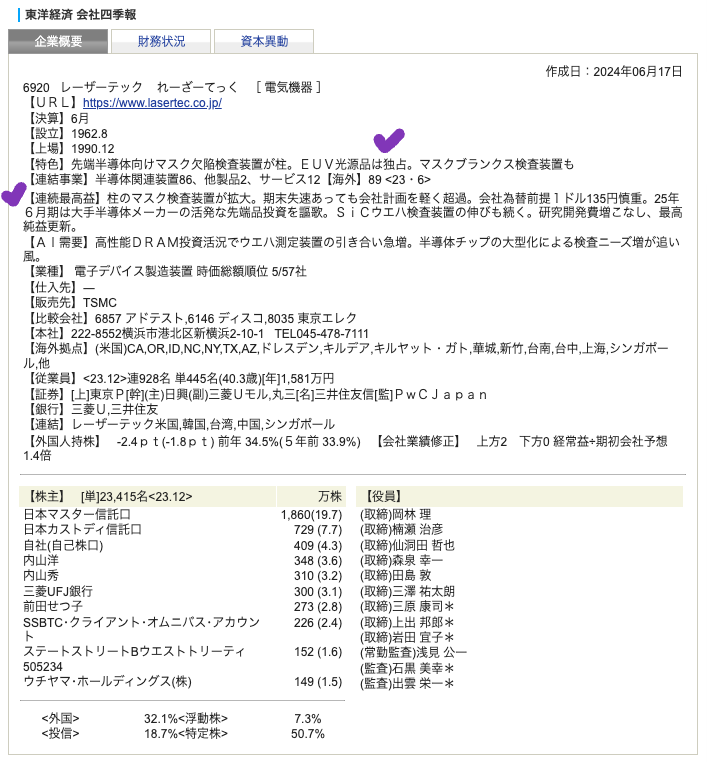Click officer (監査)出雲 栄一

click(407, 683)
